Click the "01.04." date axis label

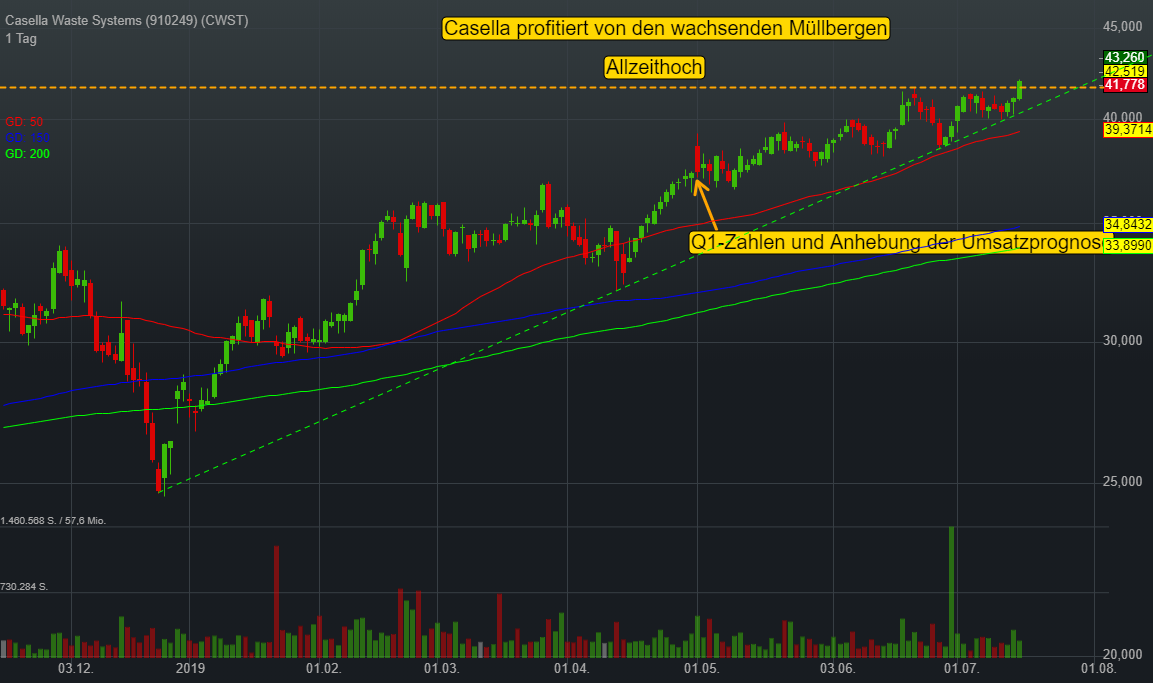pos(571,668)
